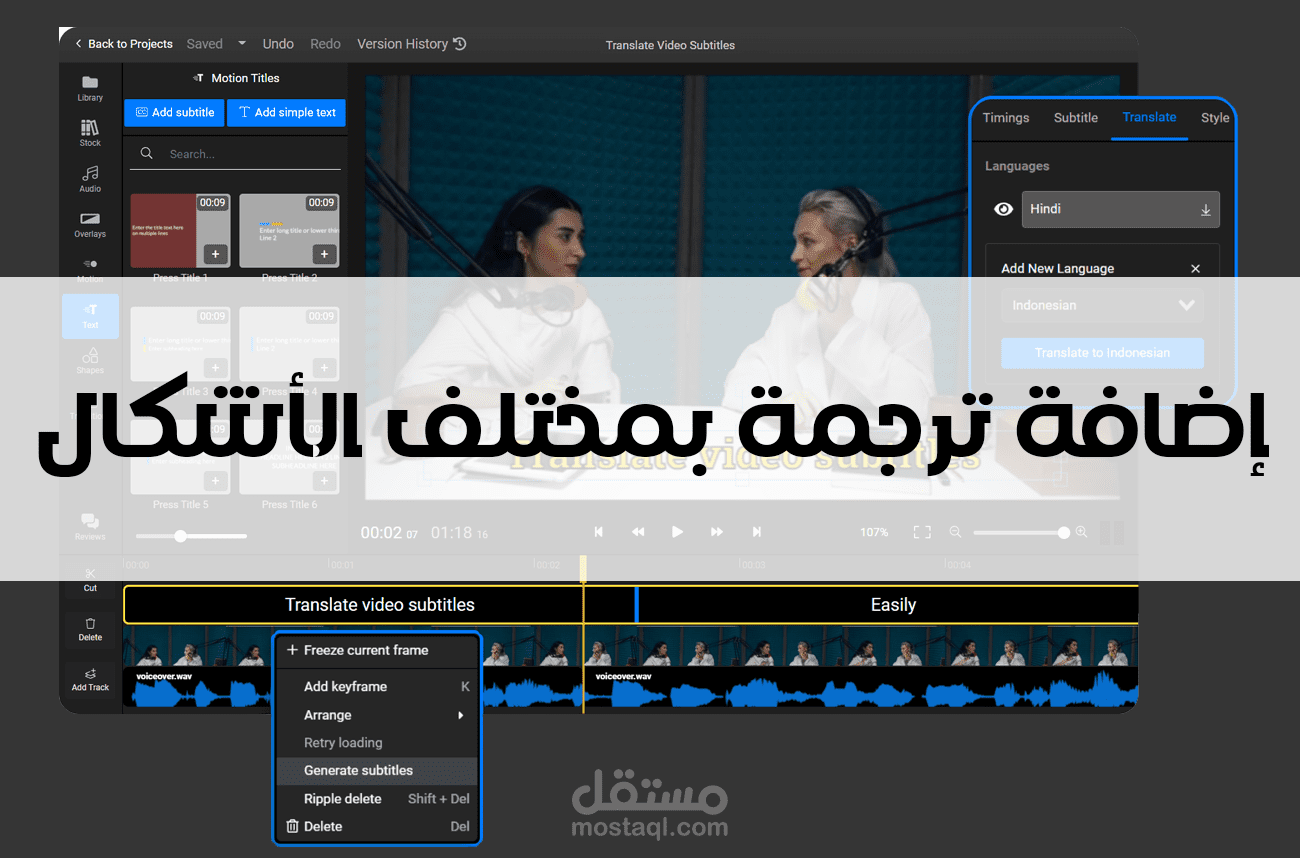This screenshot has height=858, width=1300.
Task: Click the zoom in magnifier icon
Action: (1081, 532)
